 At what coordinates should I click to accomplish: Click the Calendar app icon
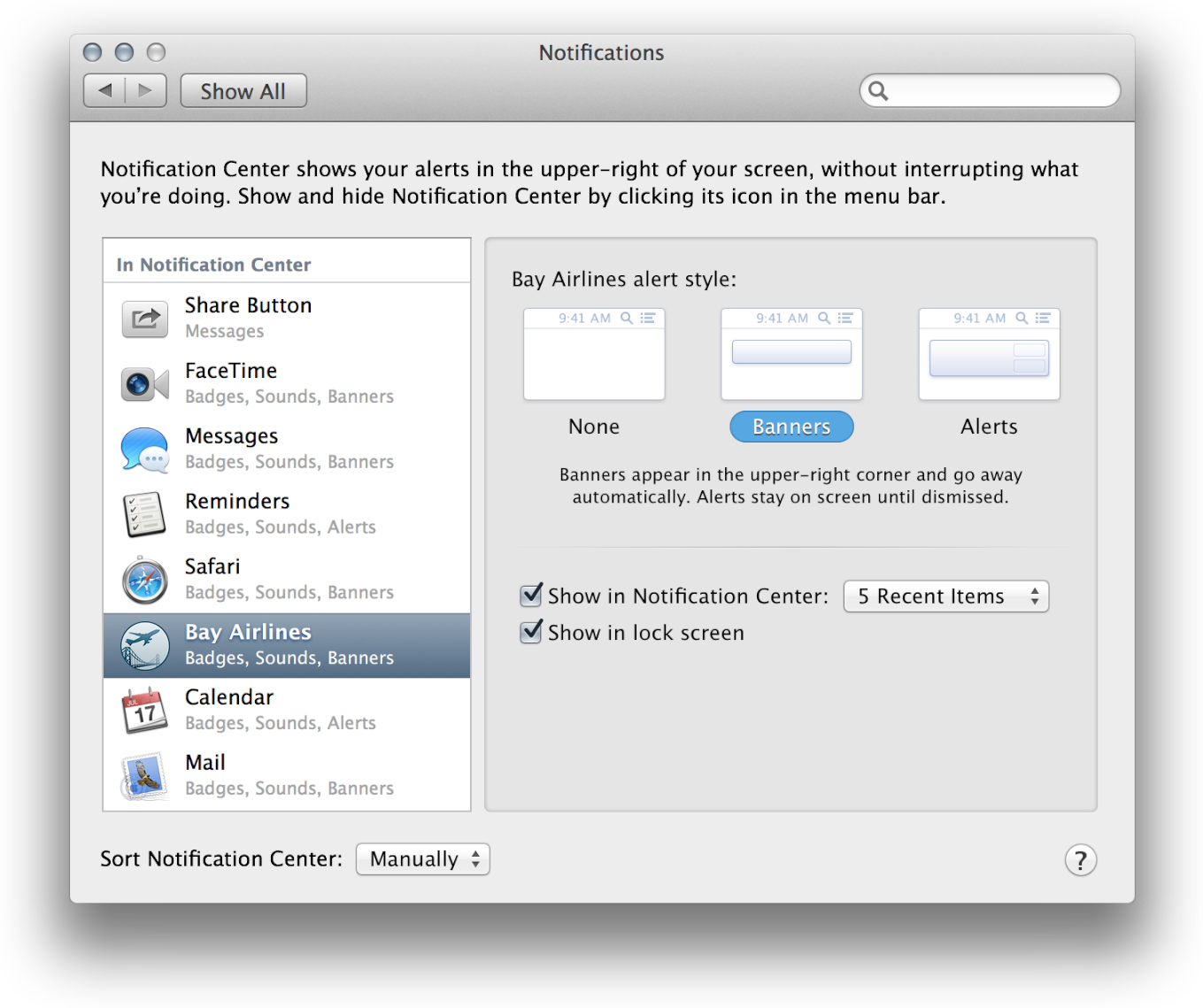tap(144, 711)
